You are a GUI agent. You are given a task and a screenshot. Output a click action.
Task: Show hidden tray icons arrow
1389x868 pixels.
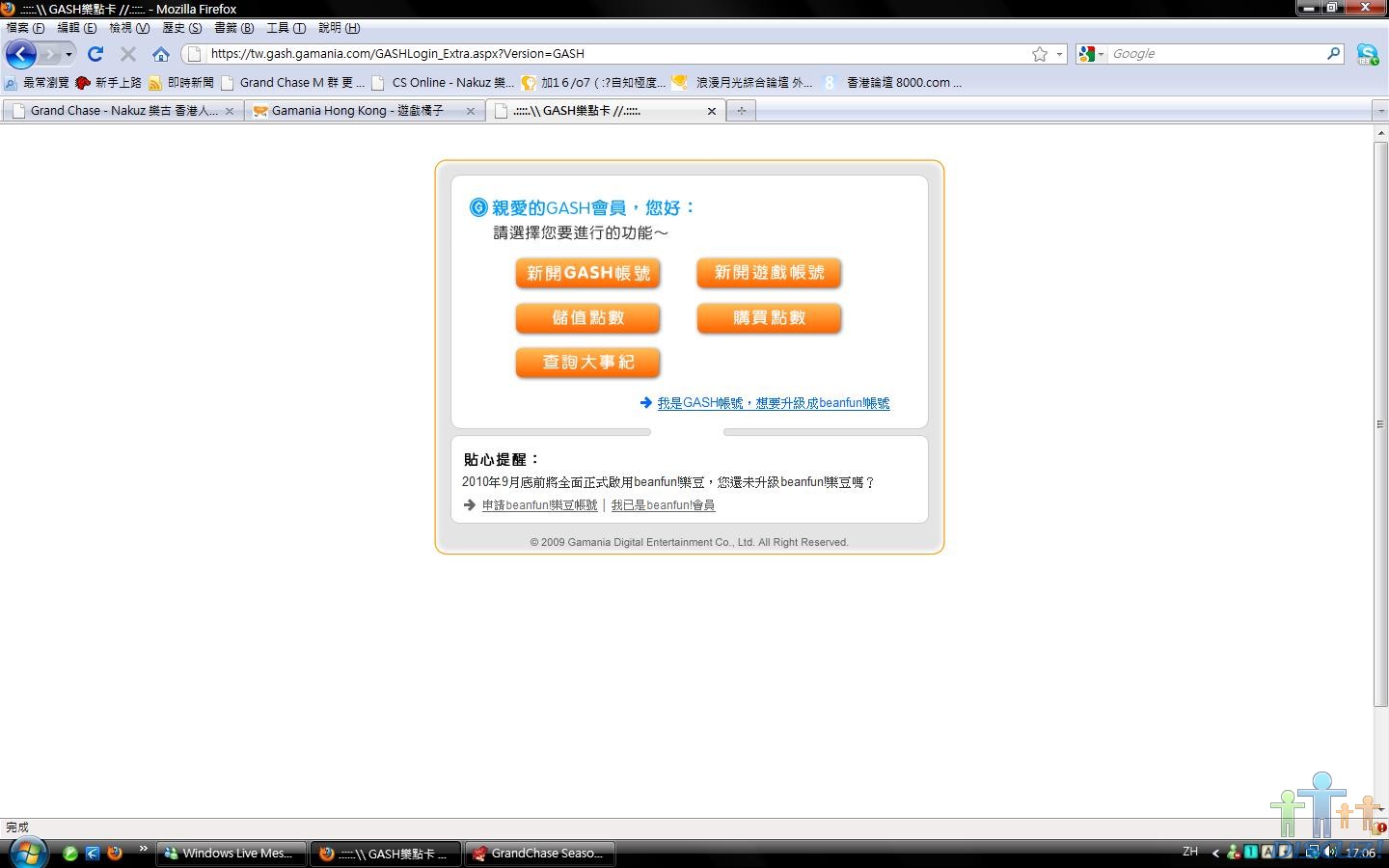point(1215,854)
